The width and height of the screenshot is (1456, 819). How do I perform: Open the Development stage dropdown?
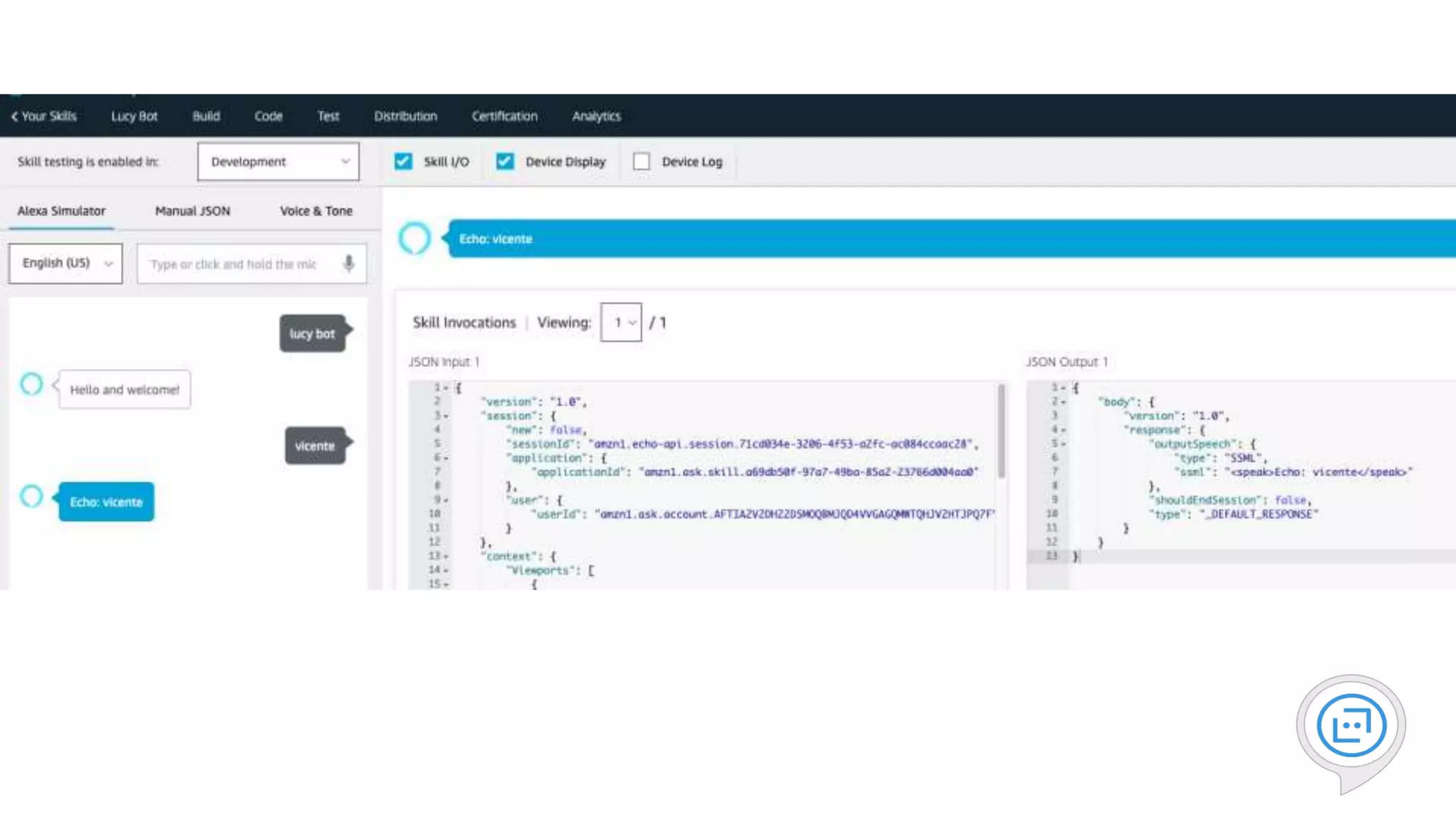278,161
